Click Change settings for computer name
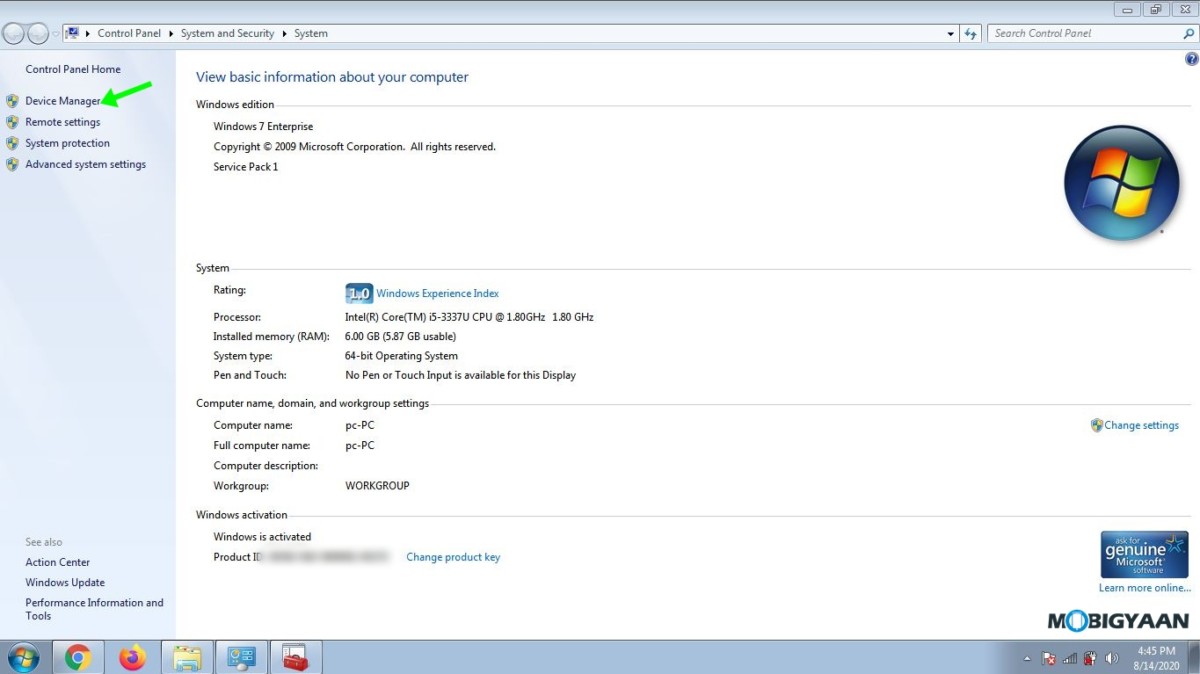Viewport: 1200px width, 674px height. 1141,425
